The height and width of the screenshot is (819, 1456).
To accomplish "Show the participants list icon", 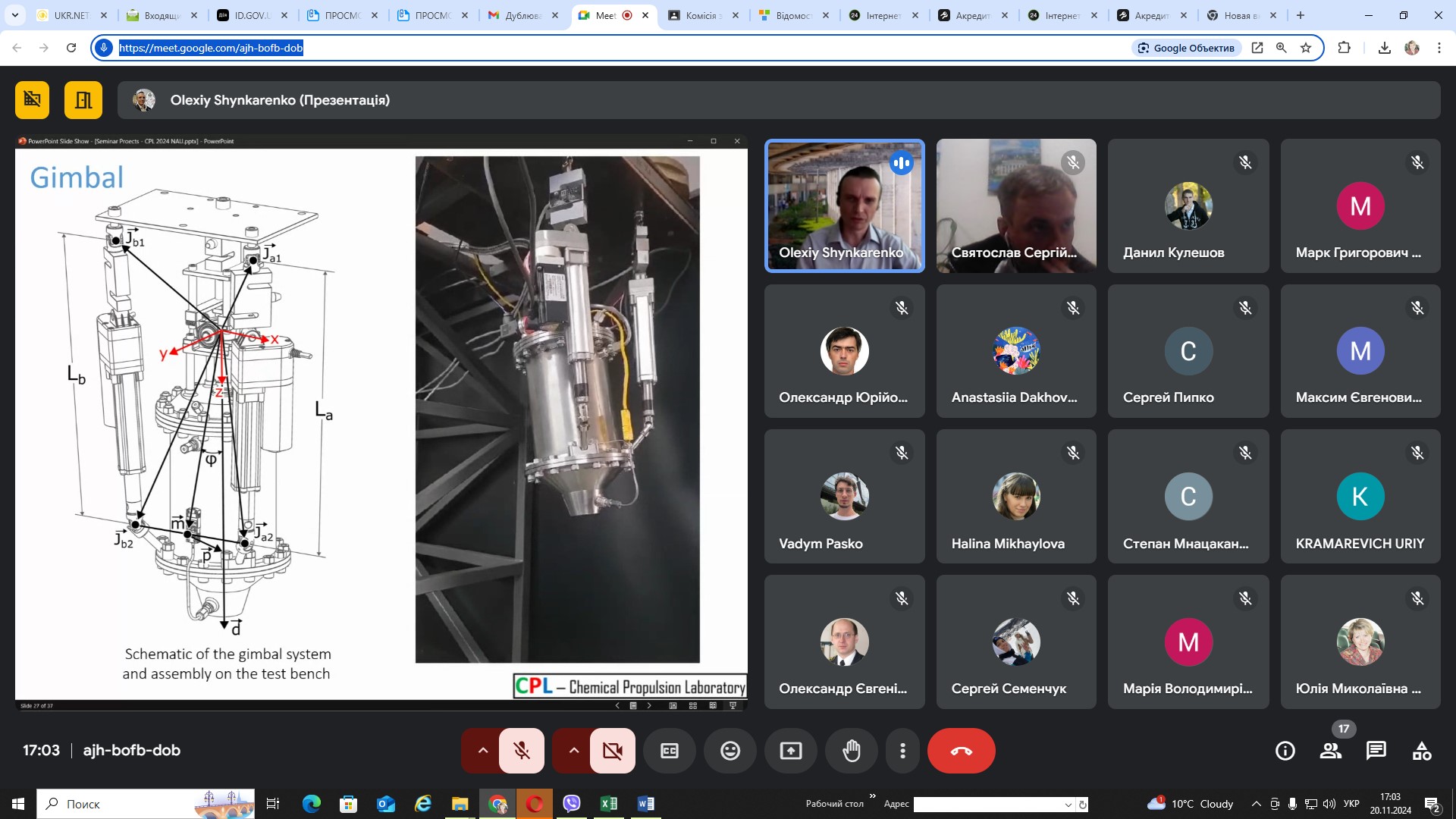I will pyautogui.click(x=1330, y=751).
